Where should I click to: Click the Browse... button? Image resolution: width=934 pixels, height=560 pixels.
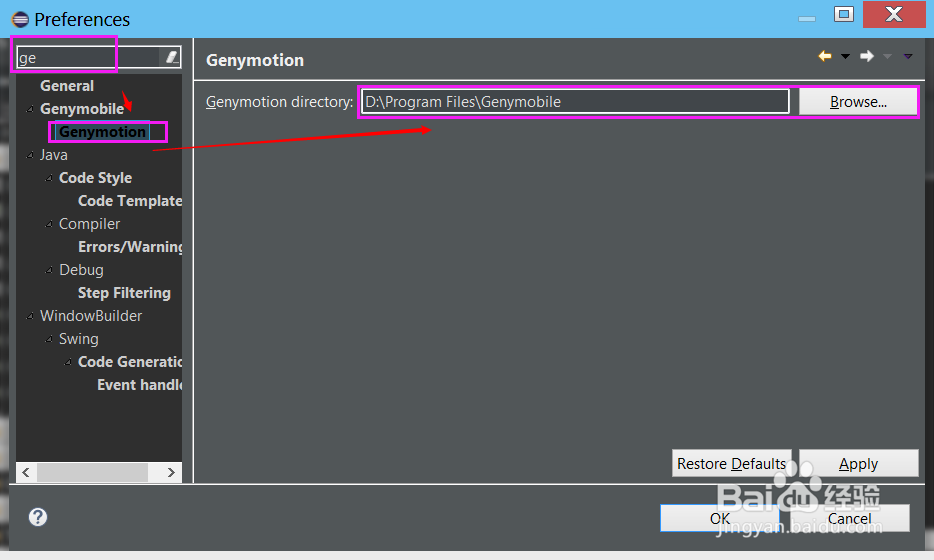pyautogui.click(x=858, y=102)
